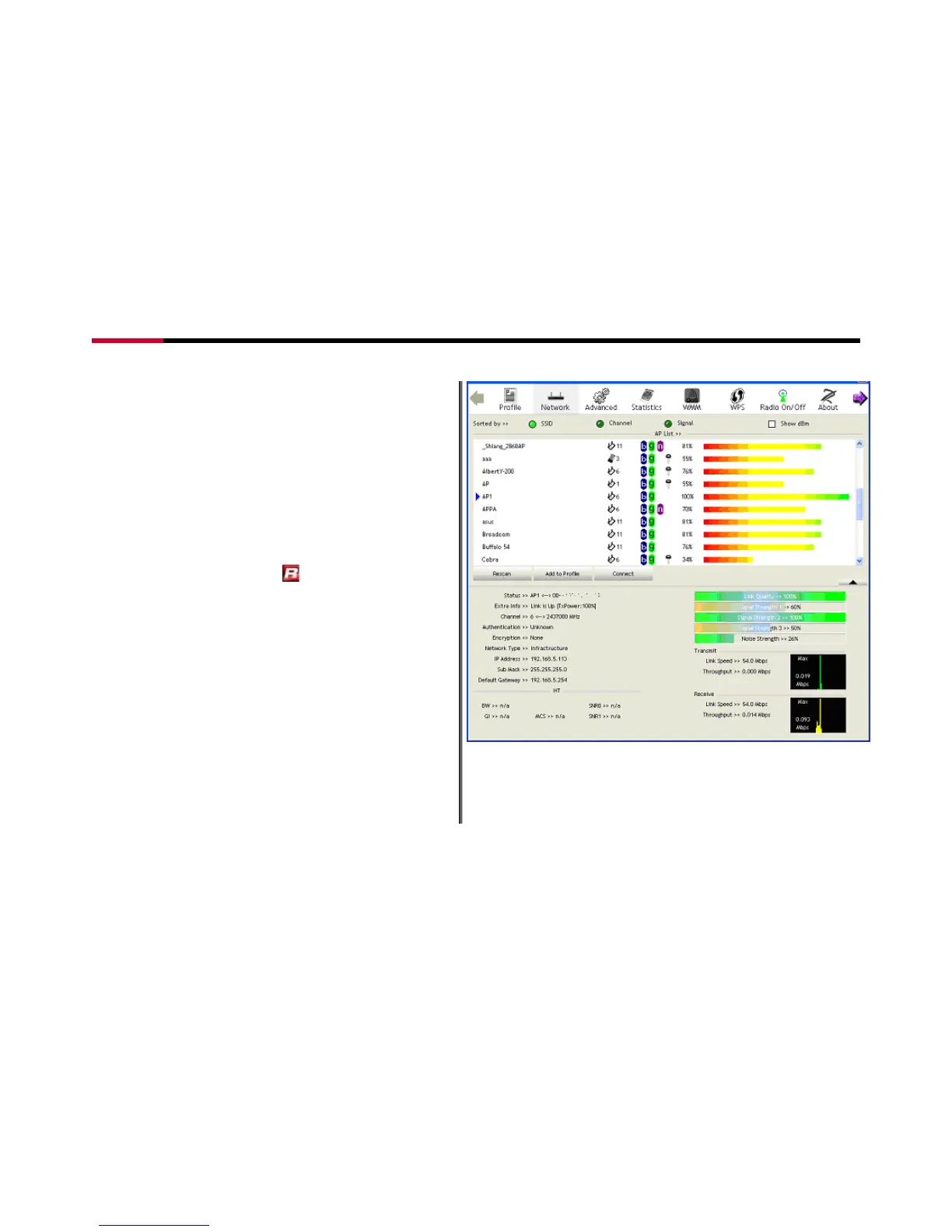Collapse details with the black up-arrow
Viewport: 952px width, 1232px height.
click(x=853, y=582)
